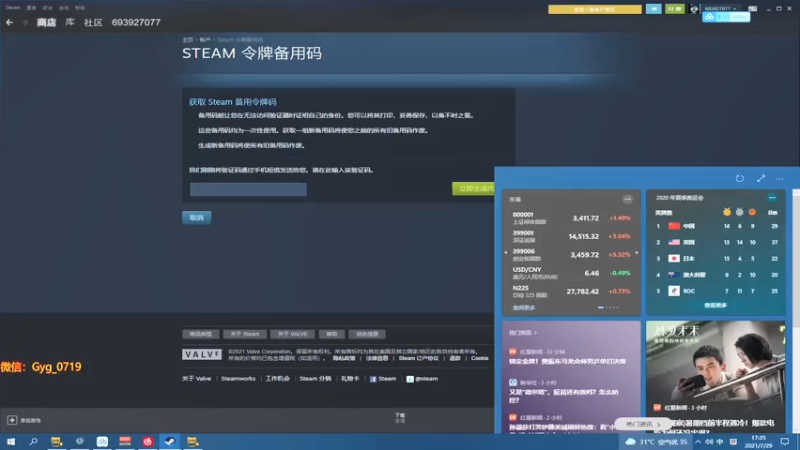Screen dimensions: 800x450
Task: Go to the next market page arrow
Action: click(637, 253)
